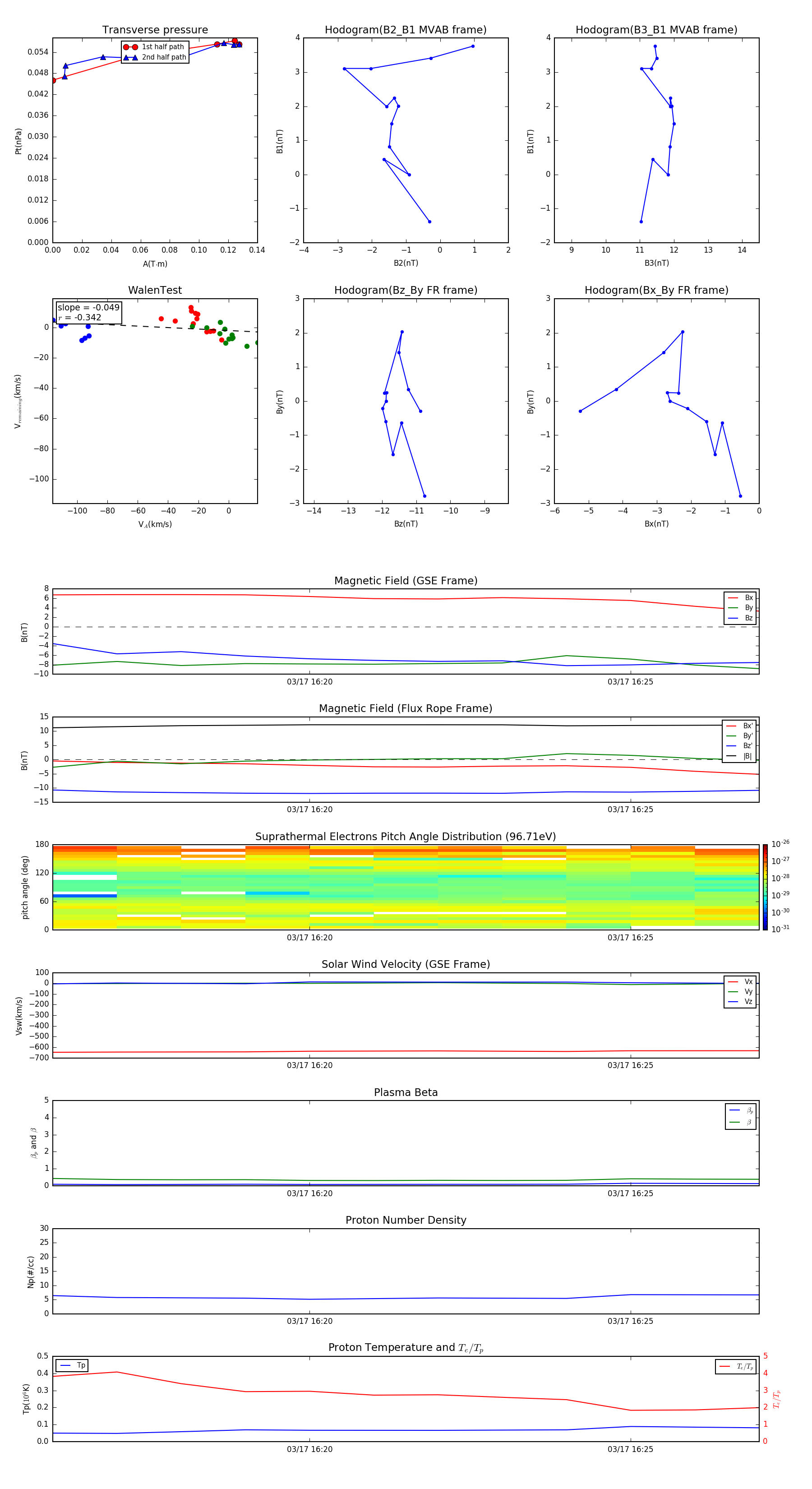Click the 'Solar Wind Velocity (GSE Frame)' title
This screenshot has width=812, height=1489.
406,964
